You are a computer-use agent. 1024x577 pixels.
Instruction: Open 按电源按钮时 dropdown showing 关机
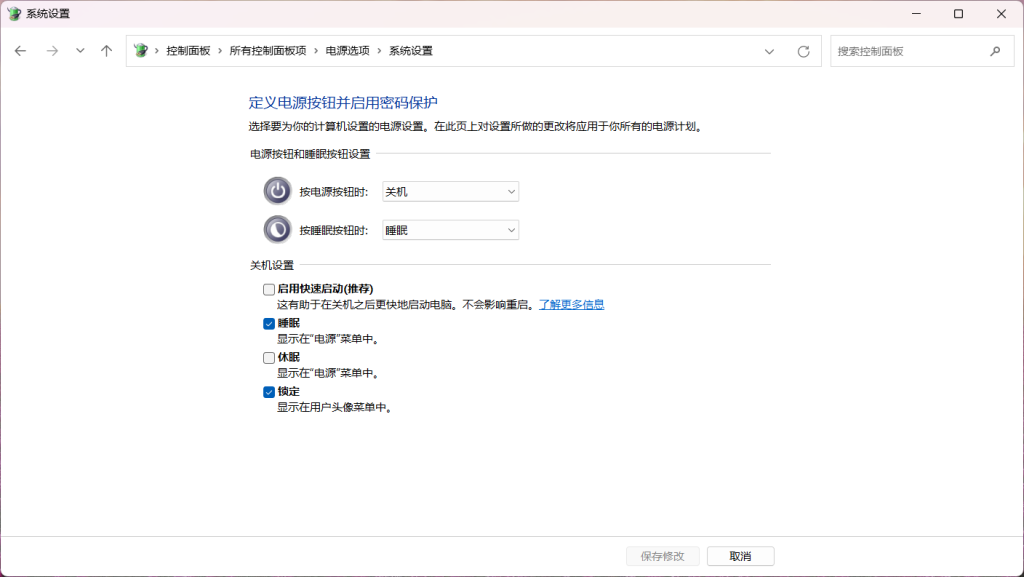point(450,191)
